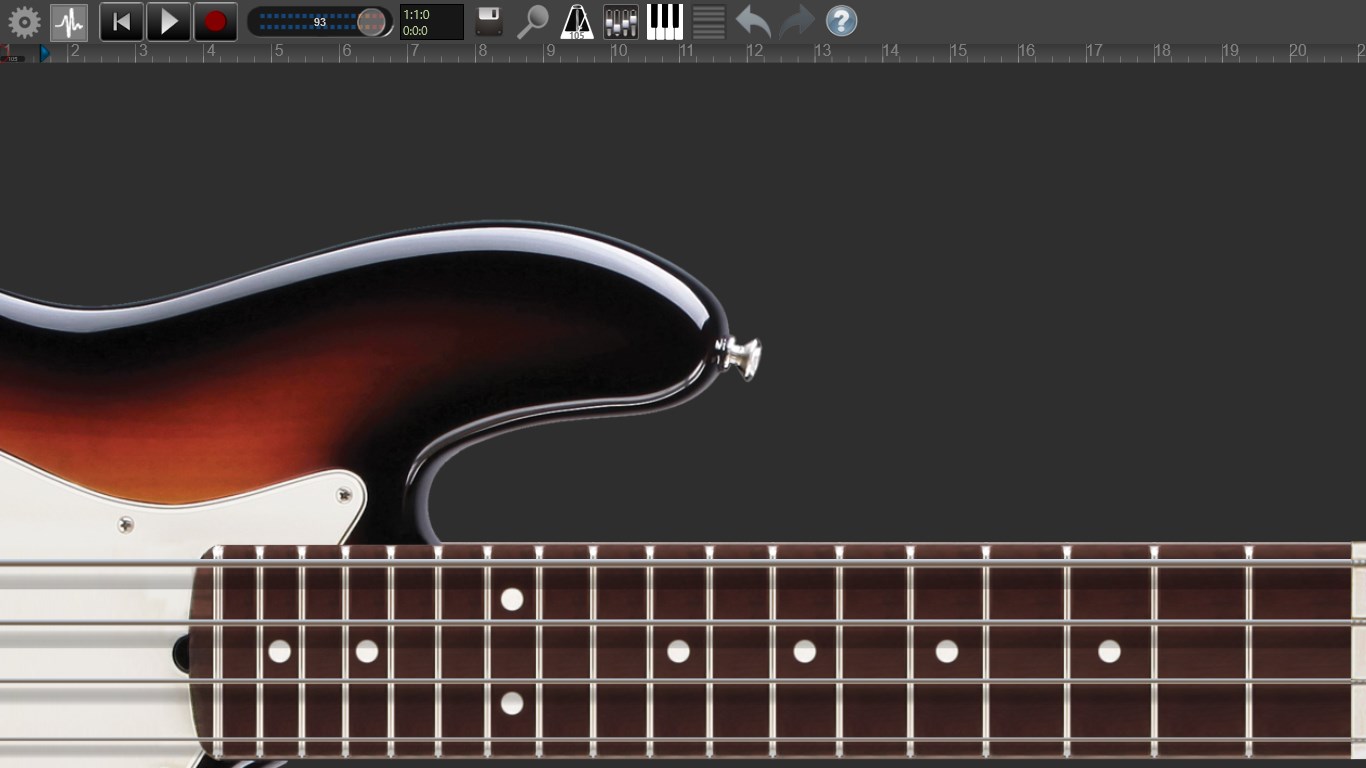Redo the undone action
The width and height of the screenshot is (1366, 768).
[796, 20]
